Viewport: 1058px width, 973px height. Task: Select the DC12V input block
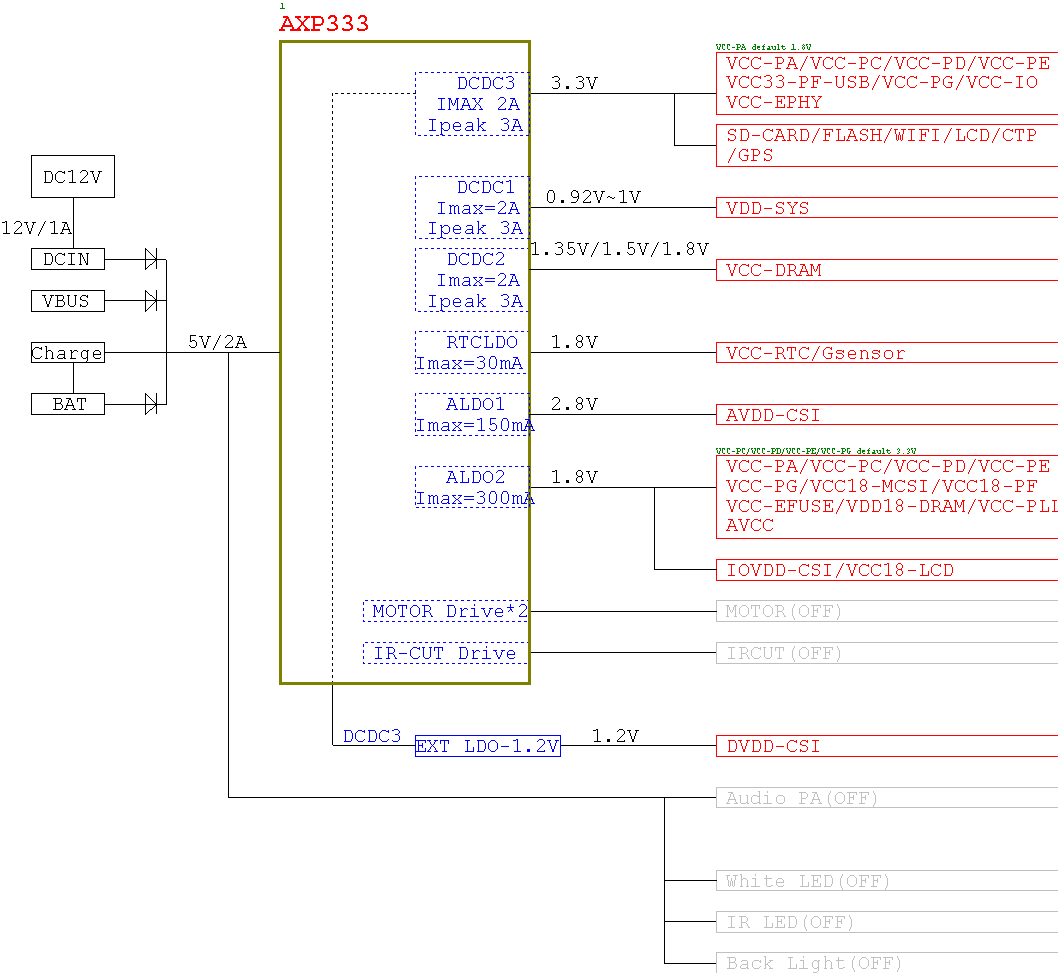[72, 177]
